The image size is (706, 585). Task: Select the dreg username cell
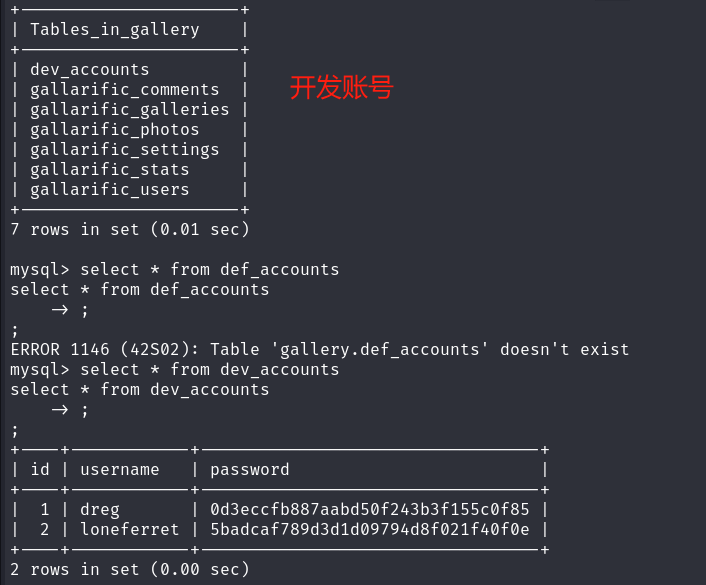pos(100,510)
